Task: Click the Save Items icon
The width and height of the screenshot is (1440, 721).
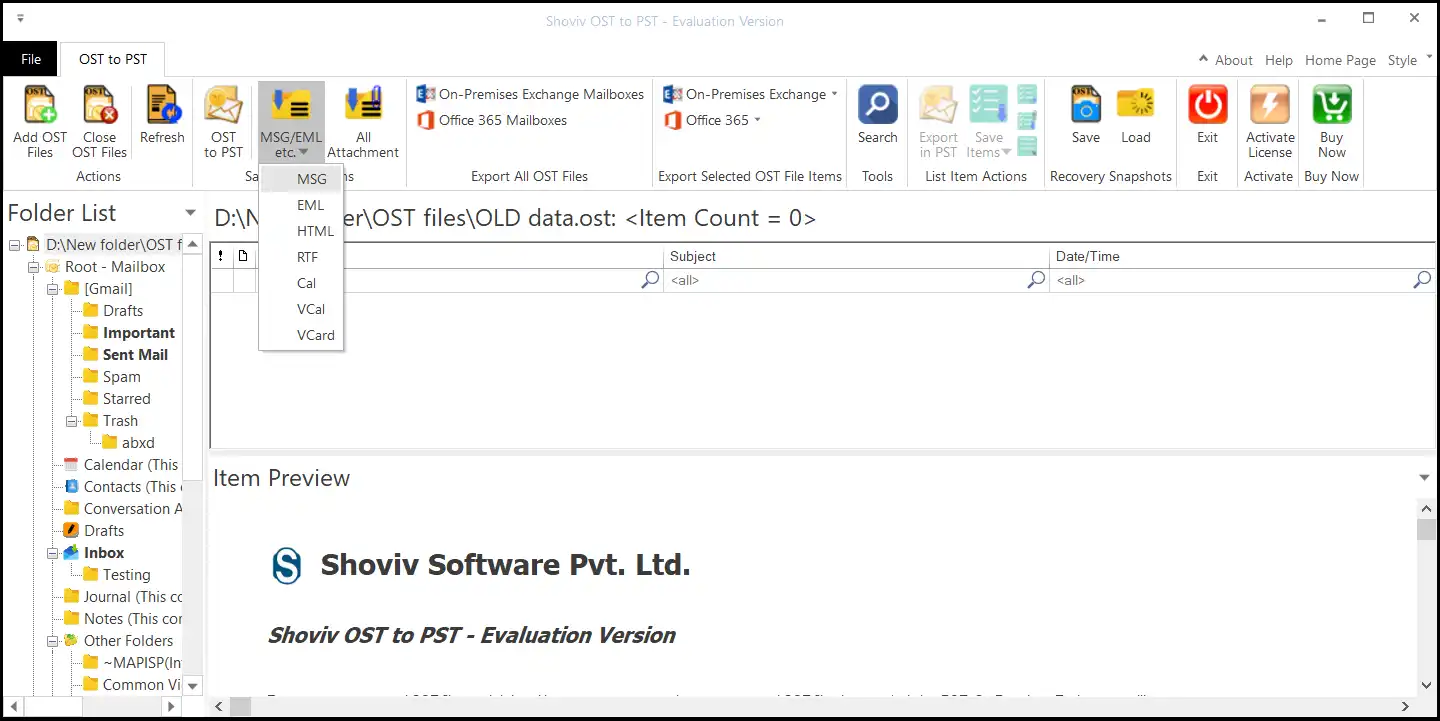Action: (x=988, y=105)
